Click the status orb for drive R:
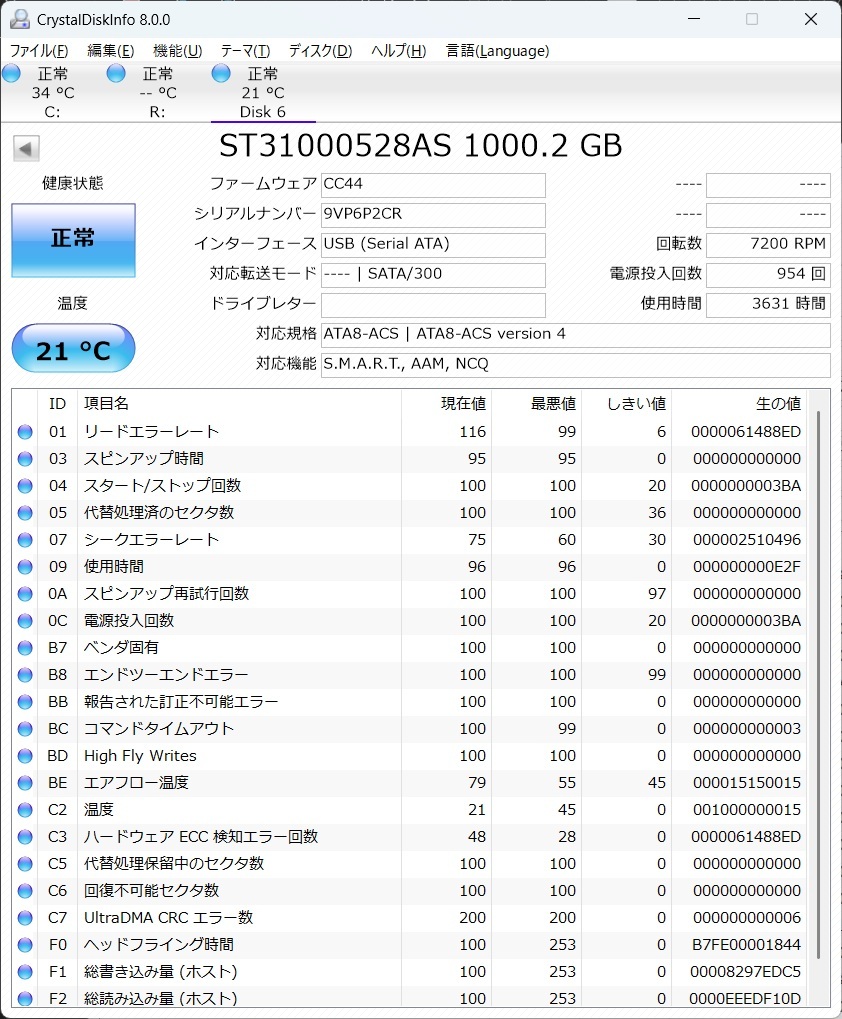842x1019 pixels. (116, 73)
